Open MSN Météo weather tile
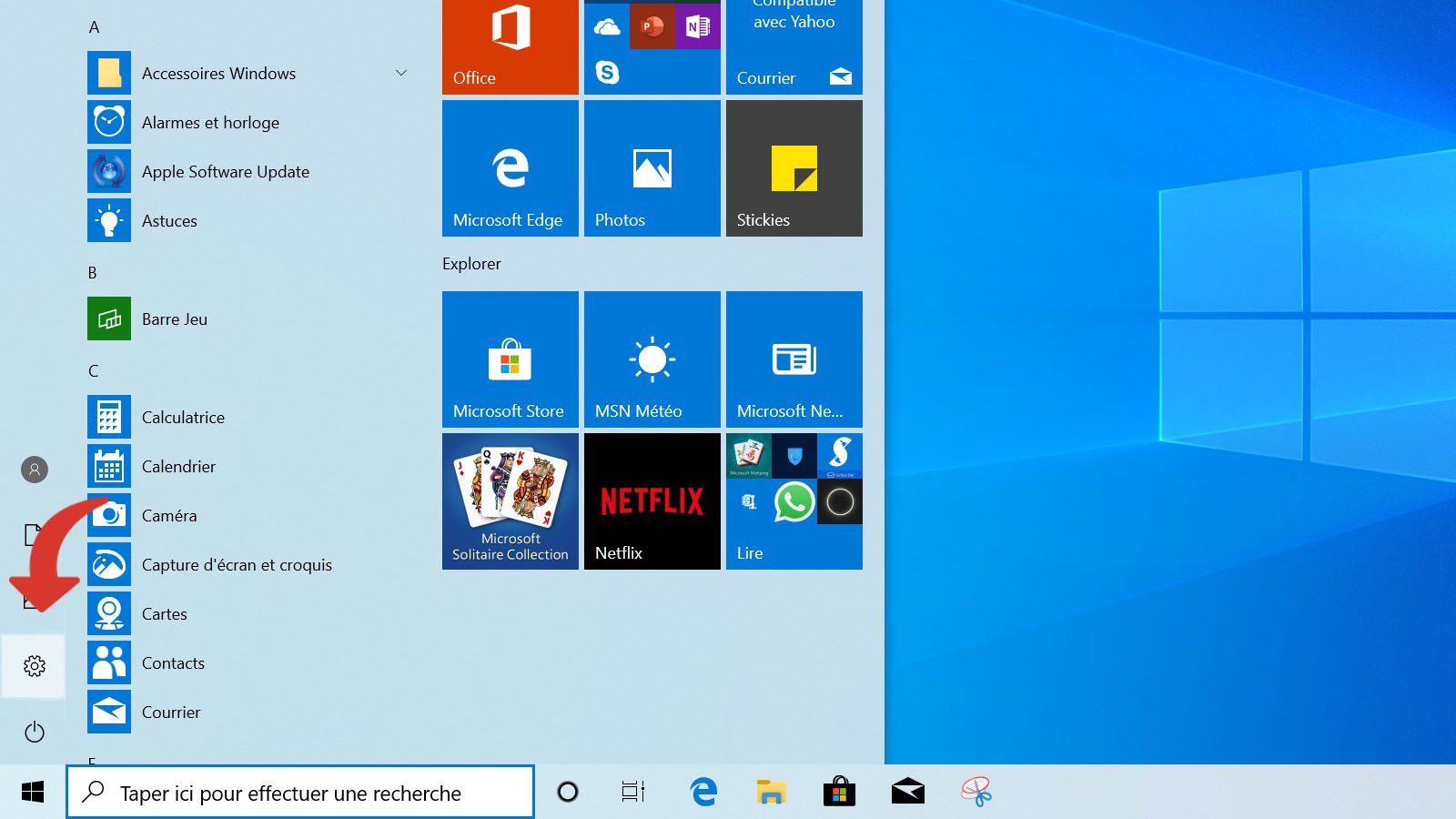This screenshot has height=819, width=1456. (652, 359)
